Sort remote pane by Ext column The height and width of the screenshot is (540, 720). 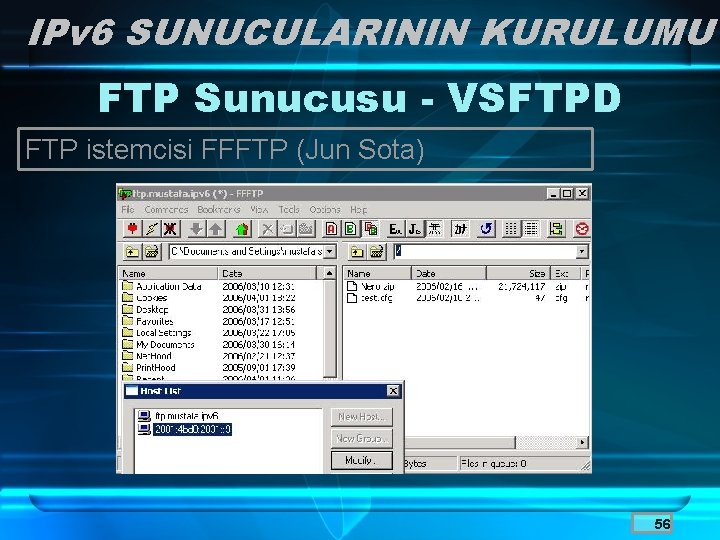565,273
